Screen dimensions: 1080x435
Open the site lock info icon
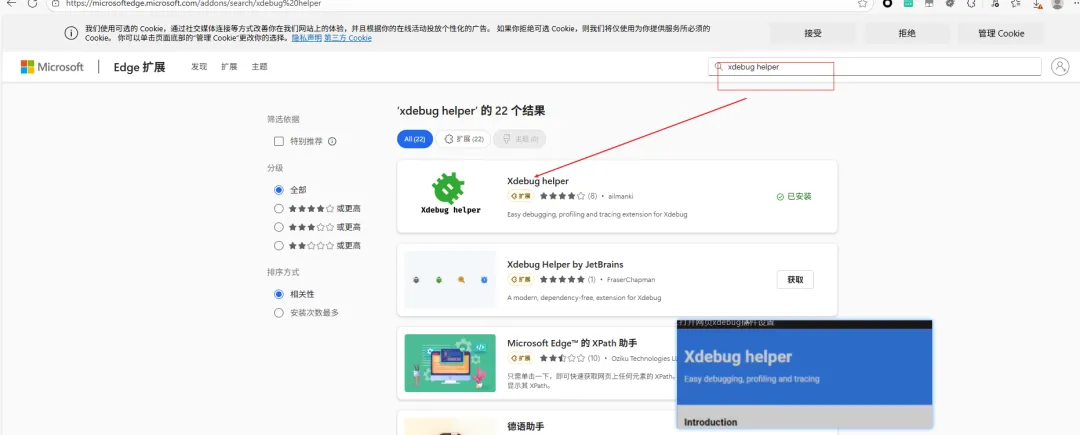[56, 3]
